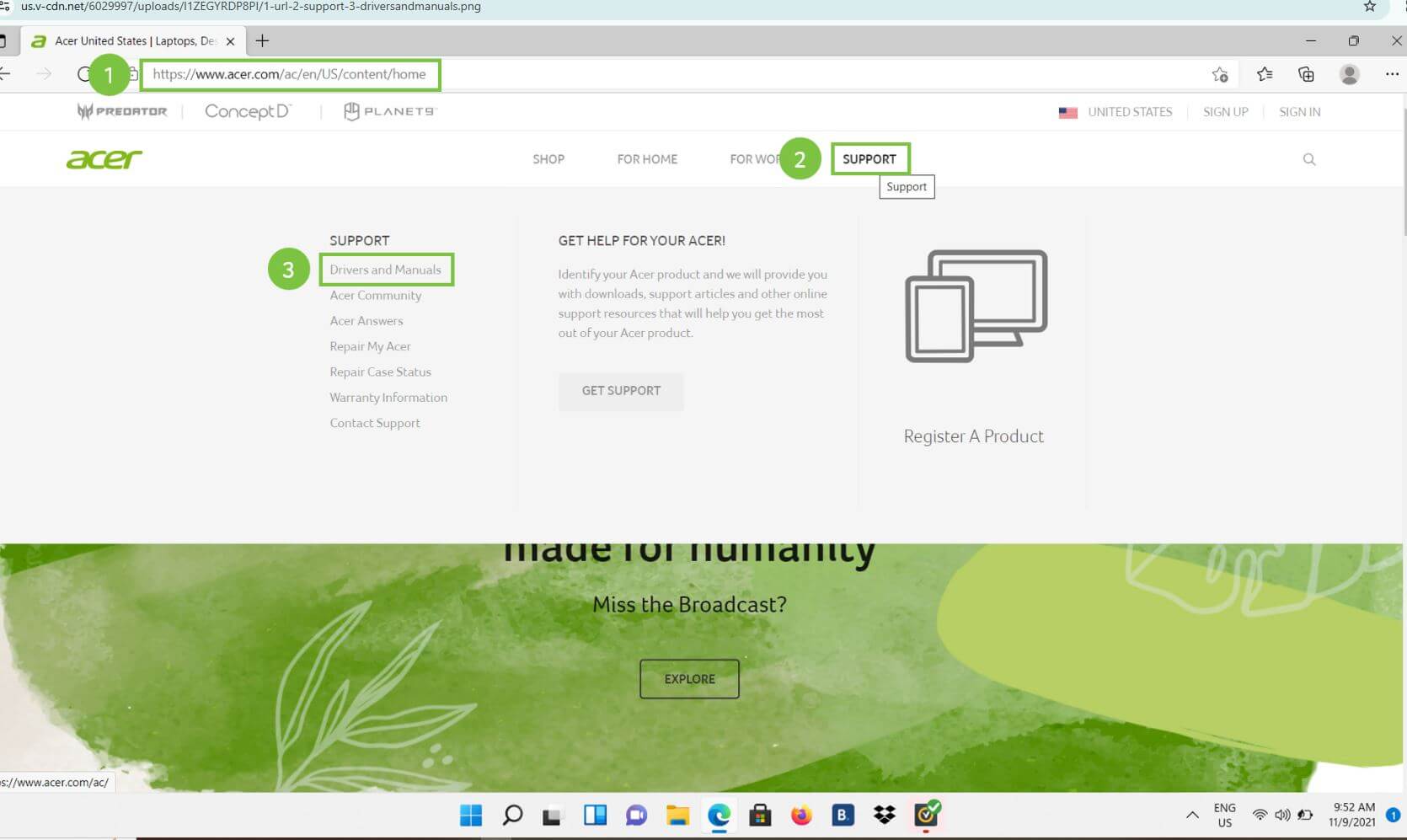
Task: Open the Planet9 page via its icon
Action: [389, 110]
